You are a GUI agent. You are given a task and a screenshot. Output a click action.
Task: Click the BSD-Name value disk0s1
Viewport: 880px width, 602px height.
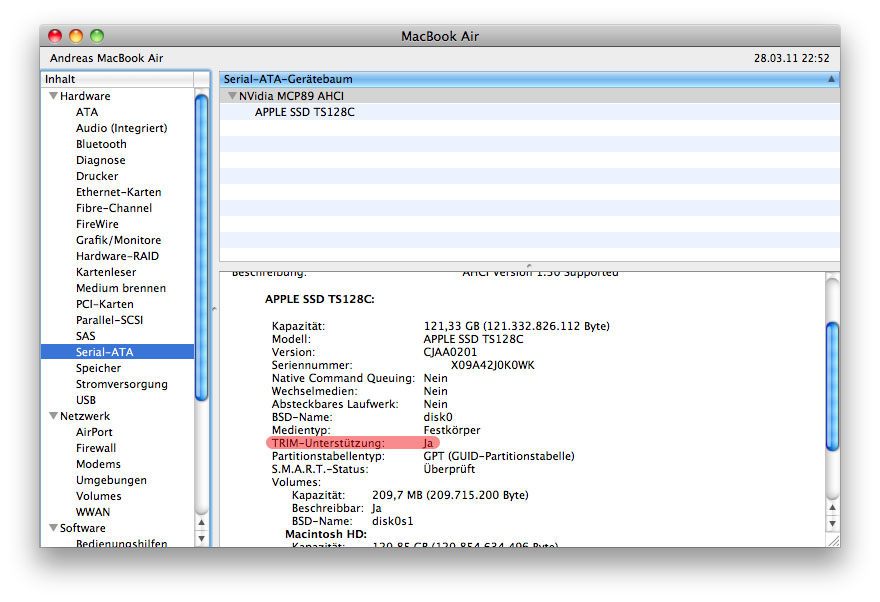coord(392,521)
